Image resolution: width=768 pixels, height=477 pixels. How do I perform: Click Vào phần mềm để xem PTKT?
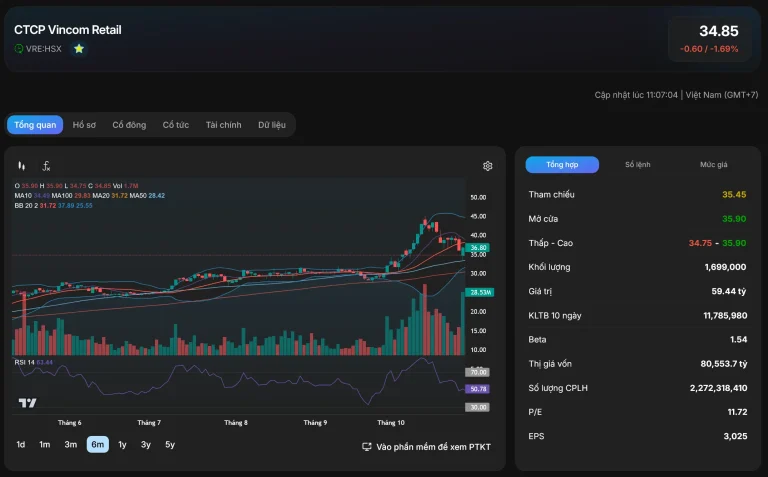click(433, 447)
